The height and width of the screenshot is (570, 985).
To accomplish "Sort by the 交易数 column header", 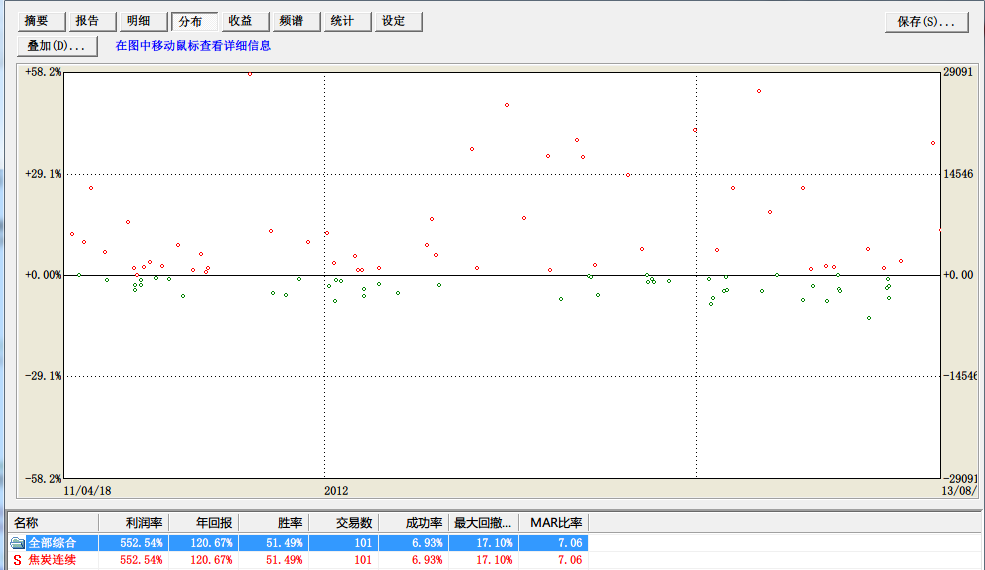I will coord(344,523).
